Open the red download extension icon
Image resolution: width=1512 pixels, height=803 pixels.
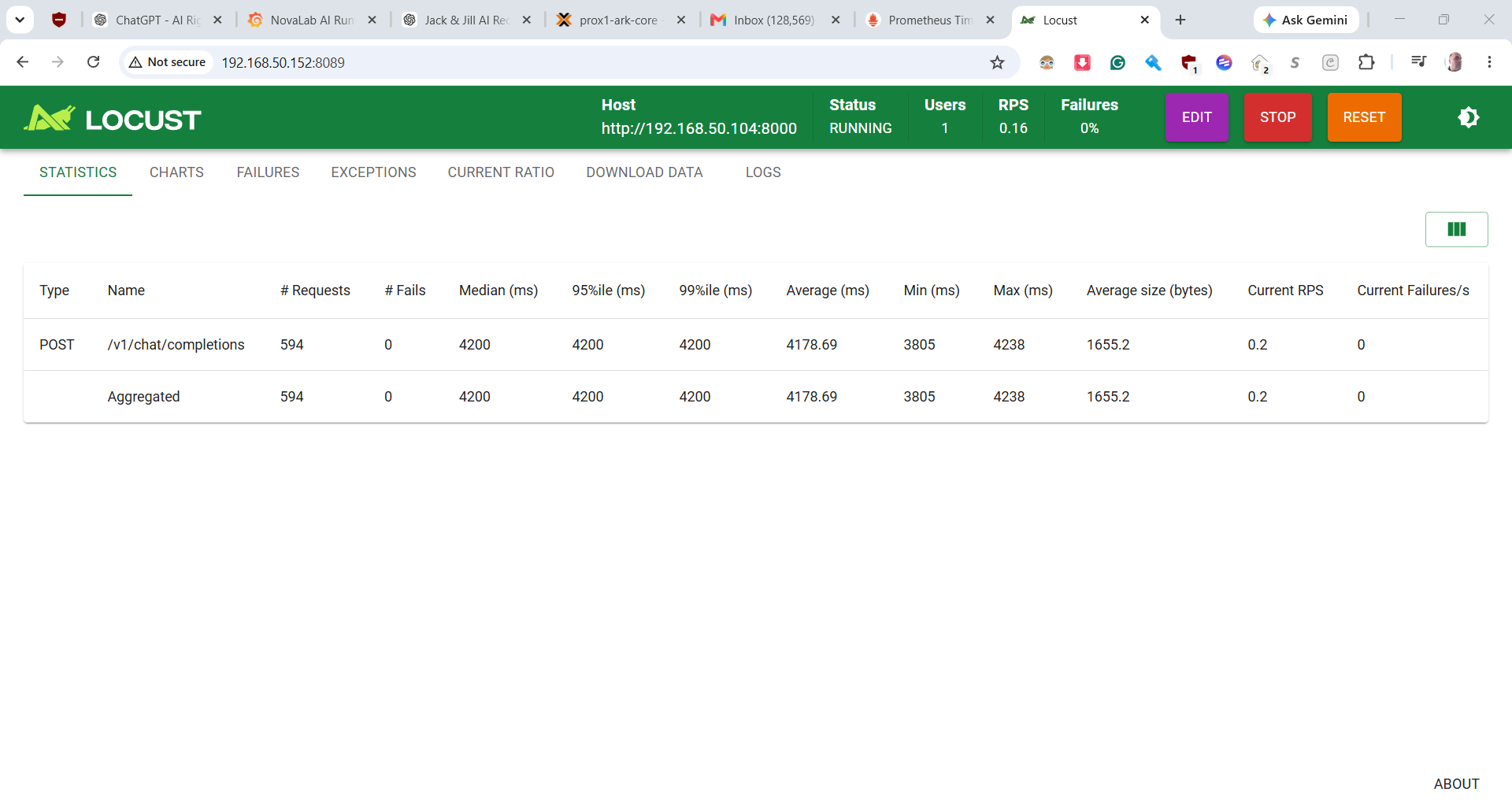[x=1082, y=62]
